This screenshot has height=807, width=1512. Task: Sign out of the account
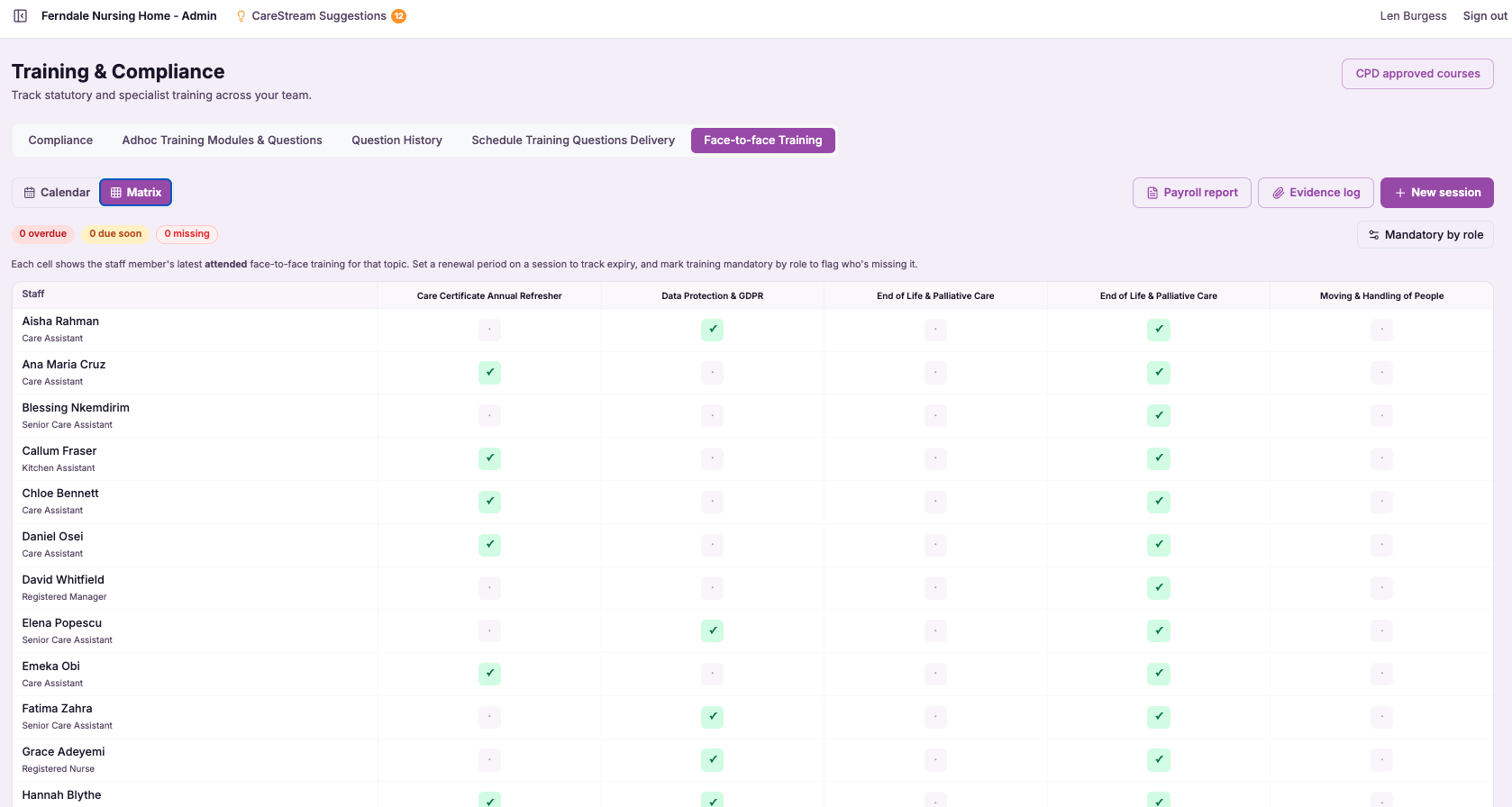1485,16
